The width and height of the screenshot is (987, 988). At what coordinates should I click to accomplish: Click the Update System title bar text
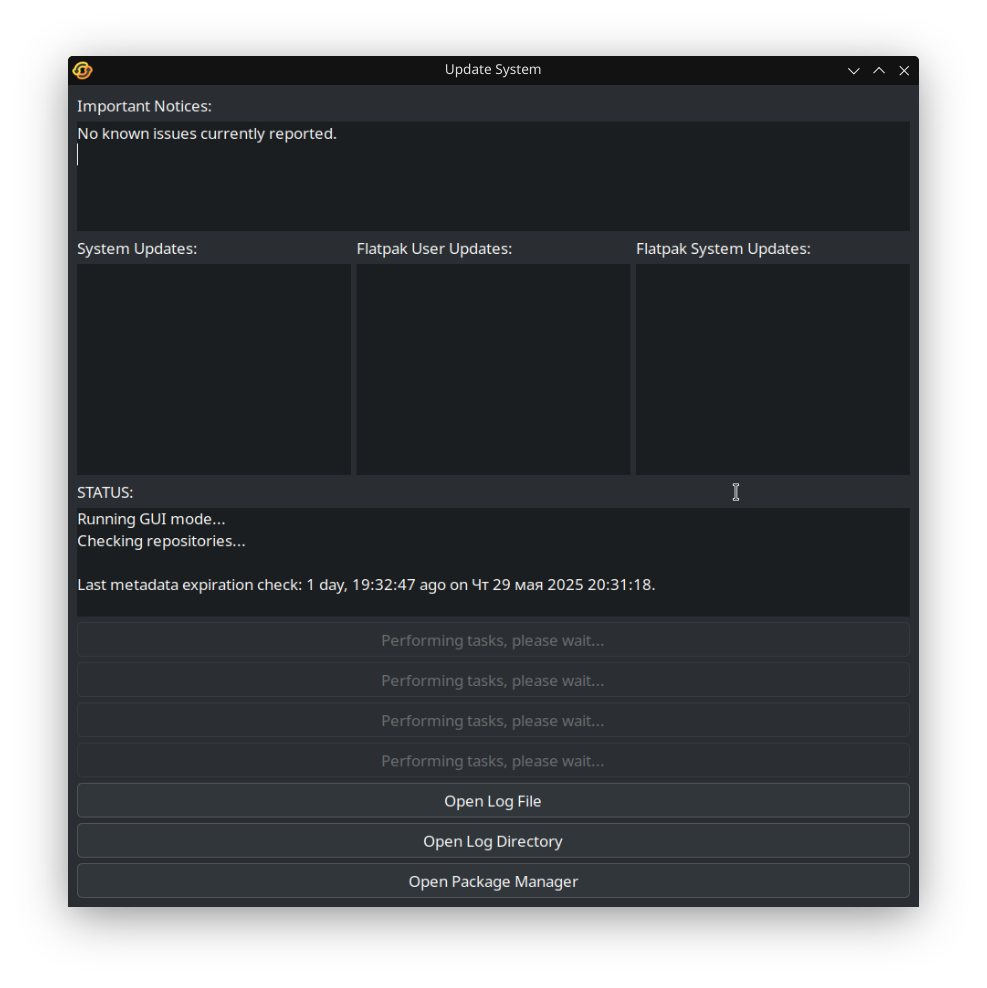click(x=493, y=69)
